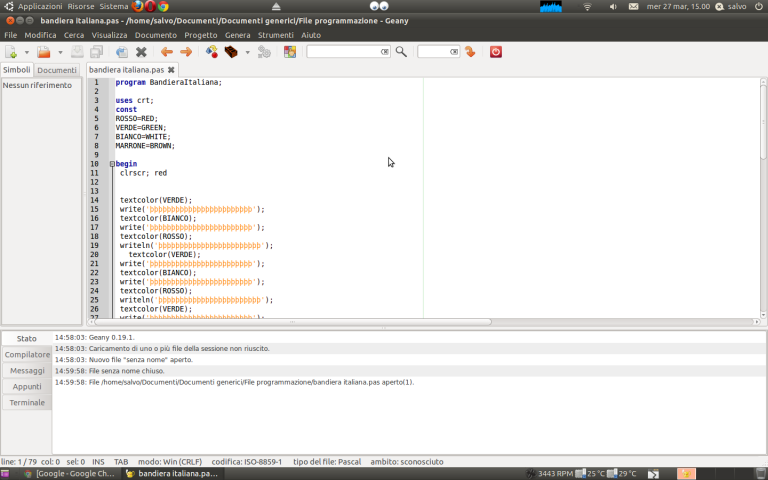Open the new file template dropdown arrow

pos(26,52)
